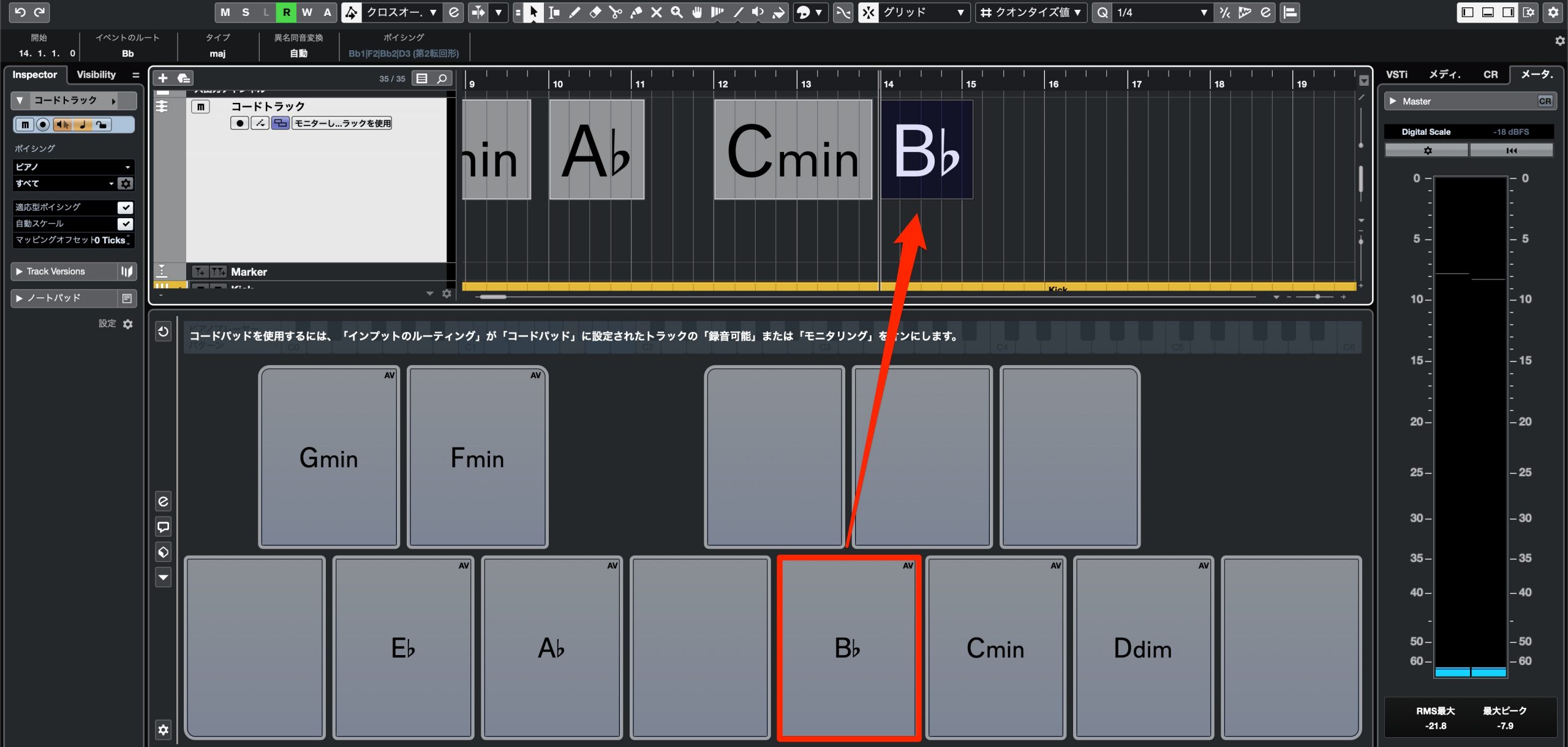This screenshot has height=747, width=1568.
Task: Select the Time Warp tool
Action: (x=717, y=12)
